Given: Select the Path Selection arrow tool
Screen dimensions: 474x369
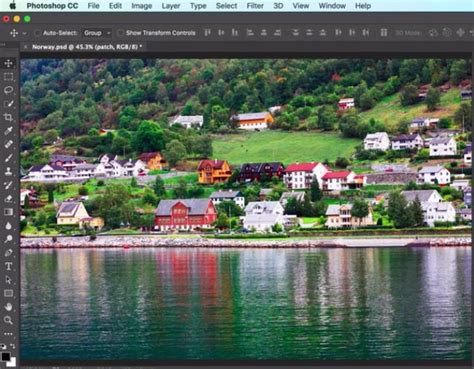Looking at the screenshot, I should (x=8, y=280).
